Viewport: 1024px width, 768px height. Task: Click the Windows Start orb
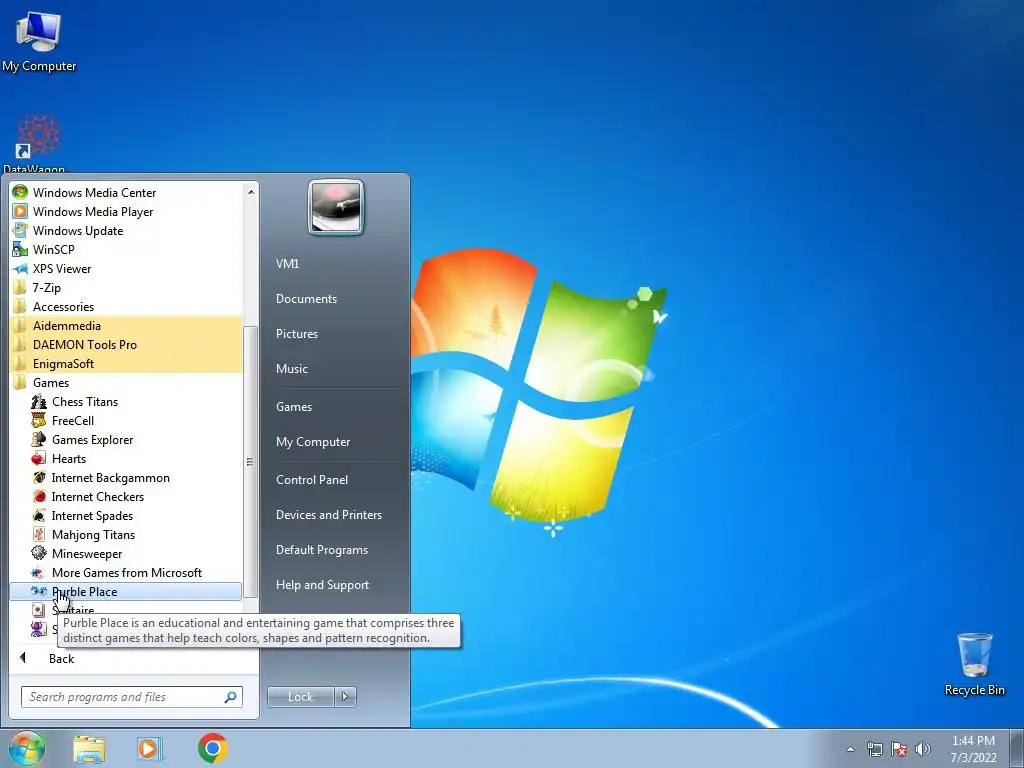[x=27, y=748]
